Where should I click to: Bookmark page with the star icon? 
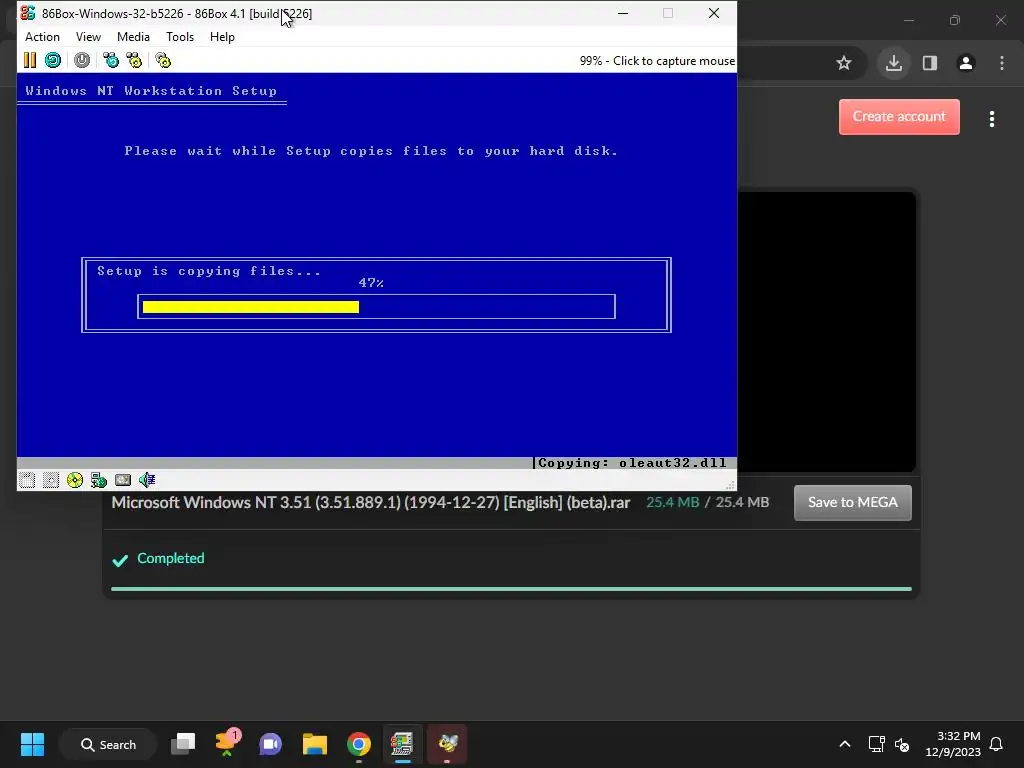(844, 63)
